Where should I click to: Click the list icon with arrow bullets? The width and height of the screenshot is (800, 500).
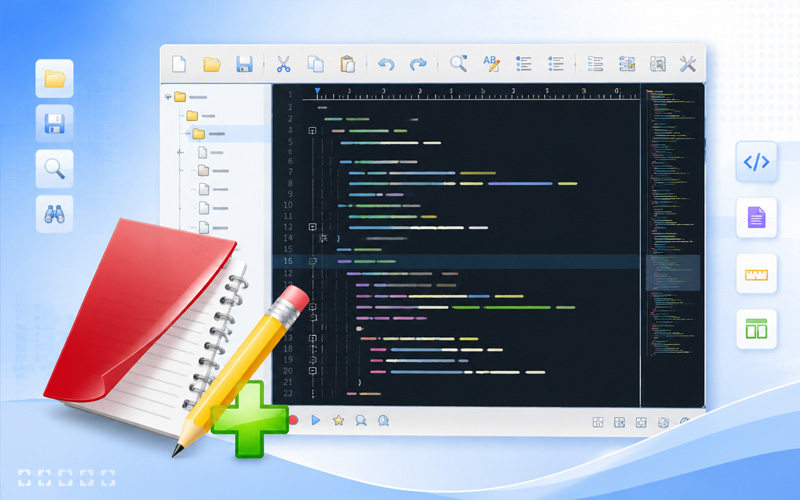pos(556,64)
